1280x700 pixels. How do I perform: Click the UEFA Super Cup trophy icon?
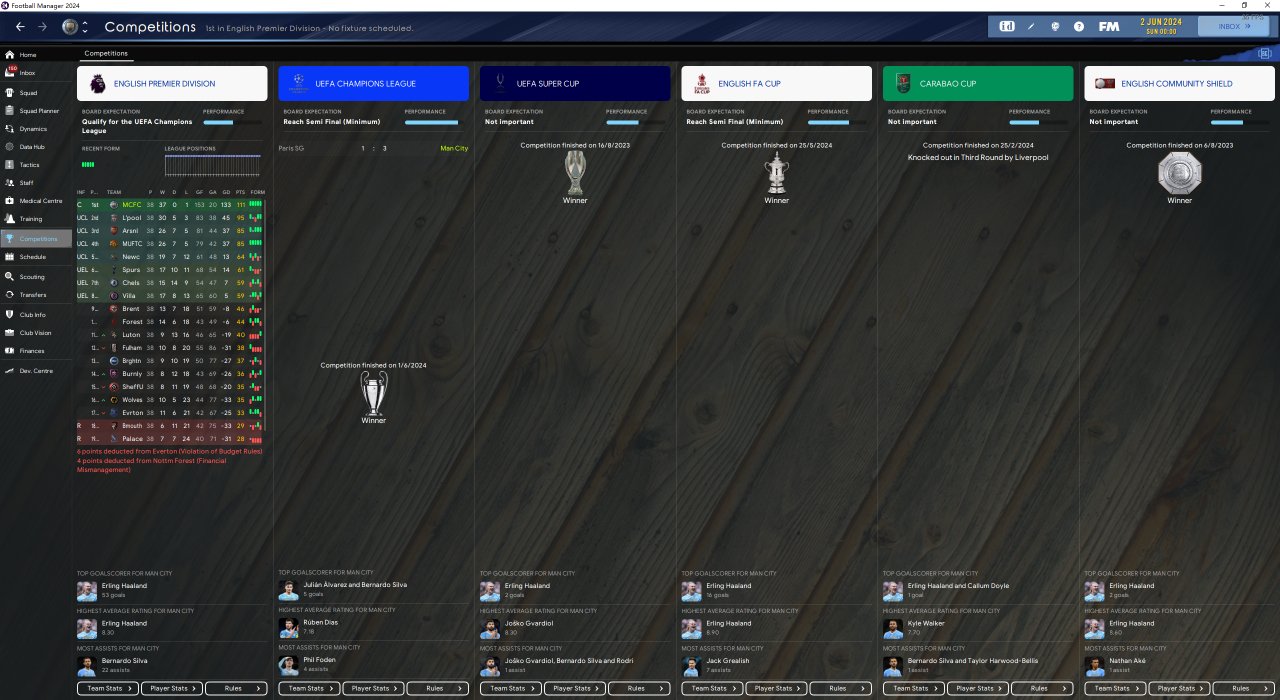click(x=575, y=173)
